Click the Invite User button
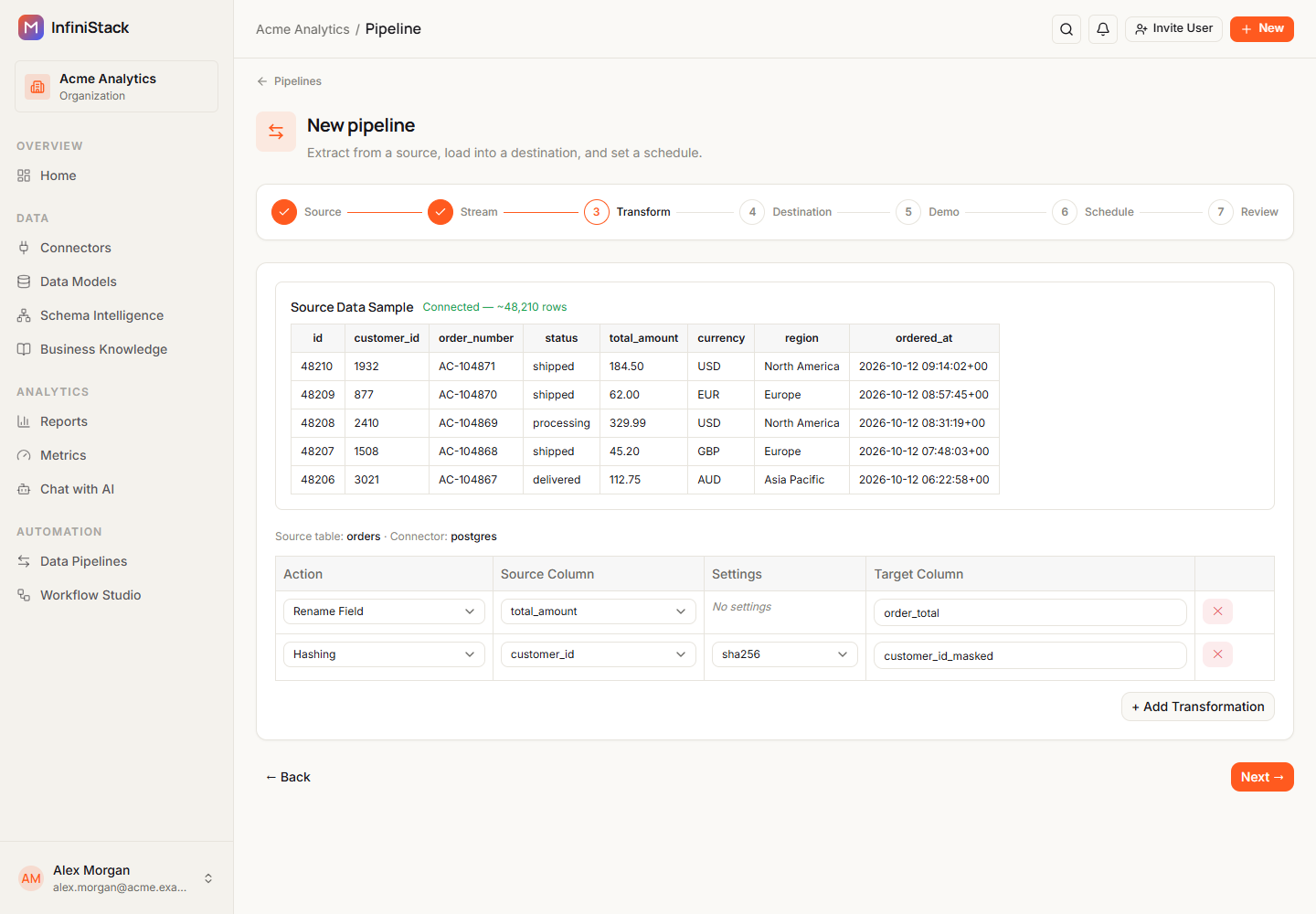This screenshot has height=914, width=1316. pos(1173,29)
